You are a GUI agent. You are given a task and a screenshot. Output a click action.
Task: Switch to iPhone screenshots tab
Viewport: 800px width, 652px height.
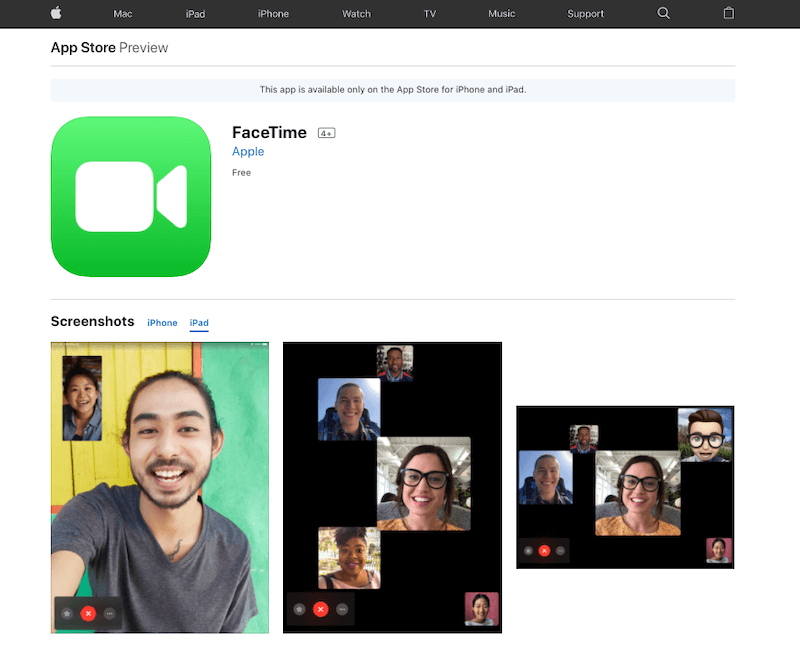coord(162,323)
